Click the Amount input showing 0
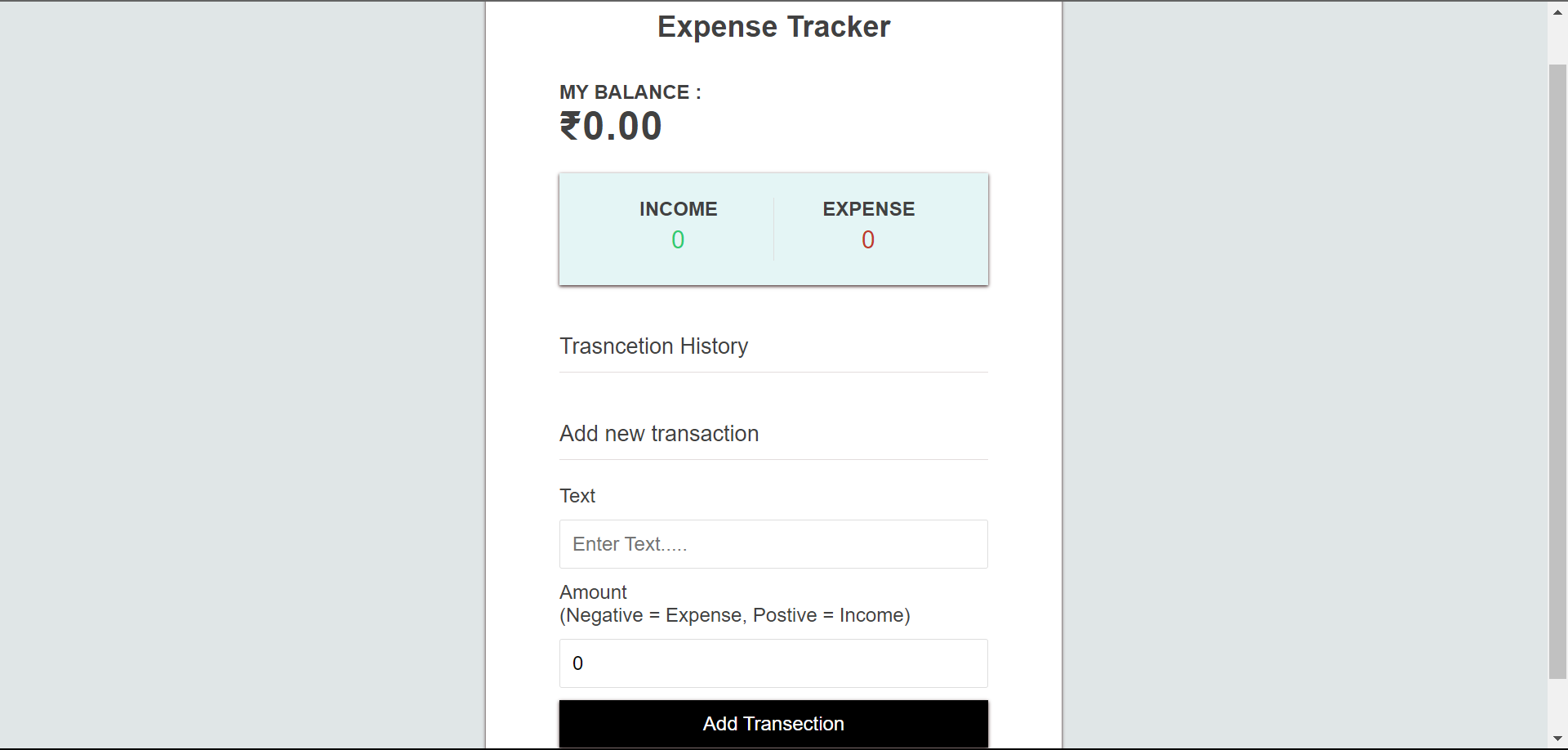This screenshot has height=750, width=1568. pyautogui.click(x=773, y=663)
